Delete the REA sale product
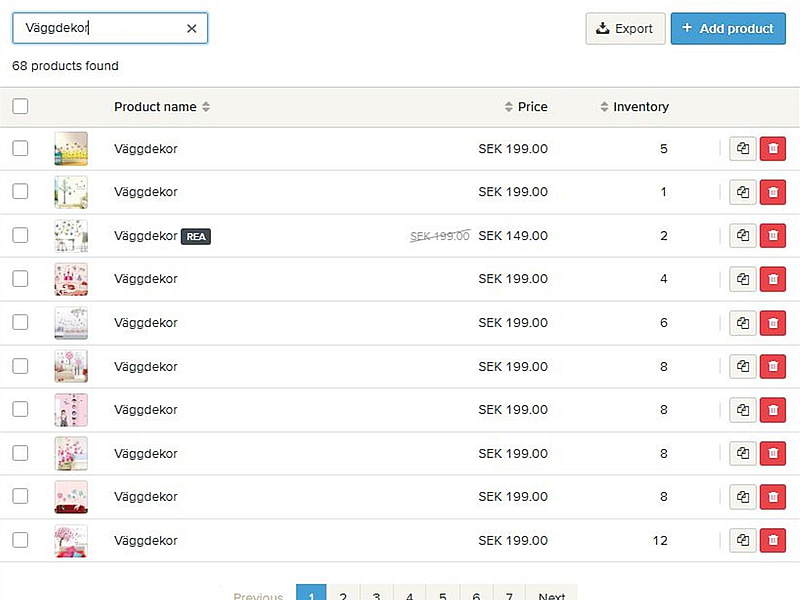800x600 pixels. click(773, 236)
